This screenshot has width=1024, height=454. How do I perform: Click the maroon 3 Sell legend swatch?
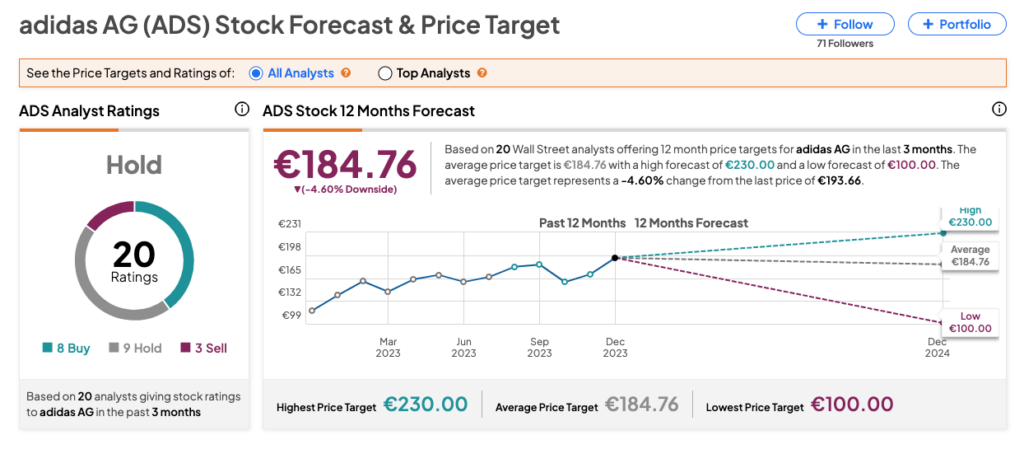185,349
